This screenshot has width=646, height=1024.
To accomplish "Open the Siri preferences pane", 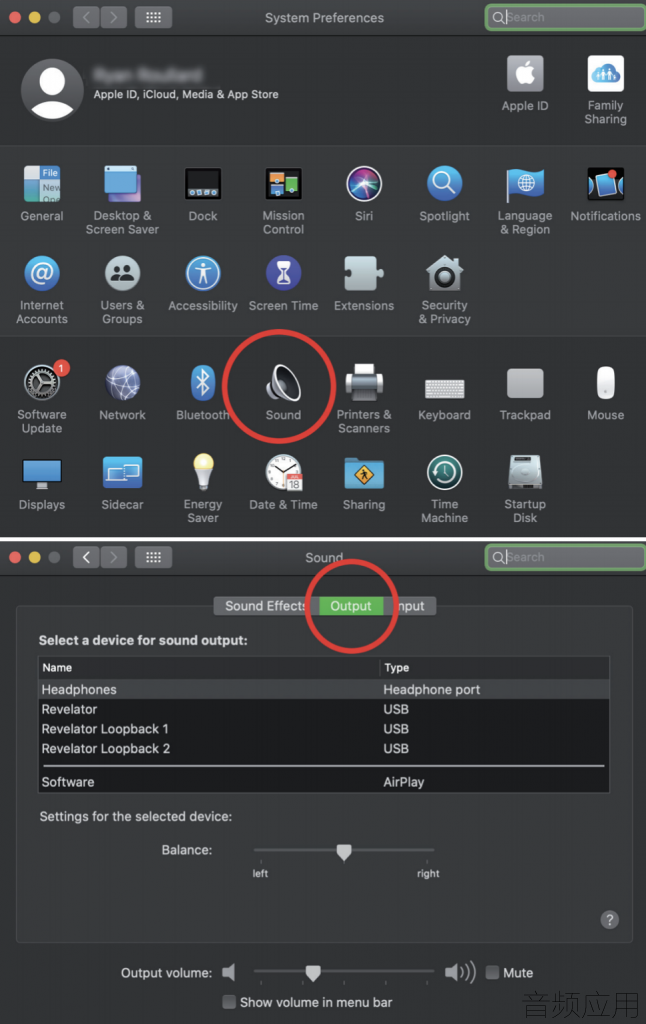I will point(364,194).
